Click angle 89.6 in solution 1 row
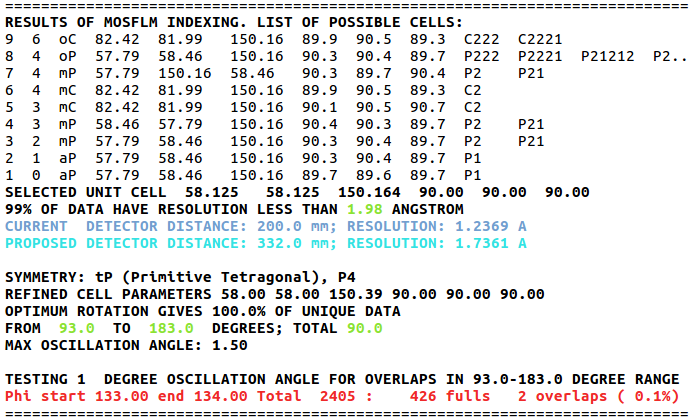Image resolution: width=695 pixels, height=418 pixels. click(373, 175)
